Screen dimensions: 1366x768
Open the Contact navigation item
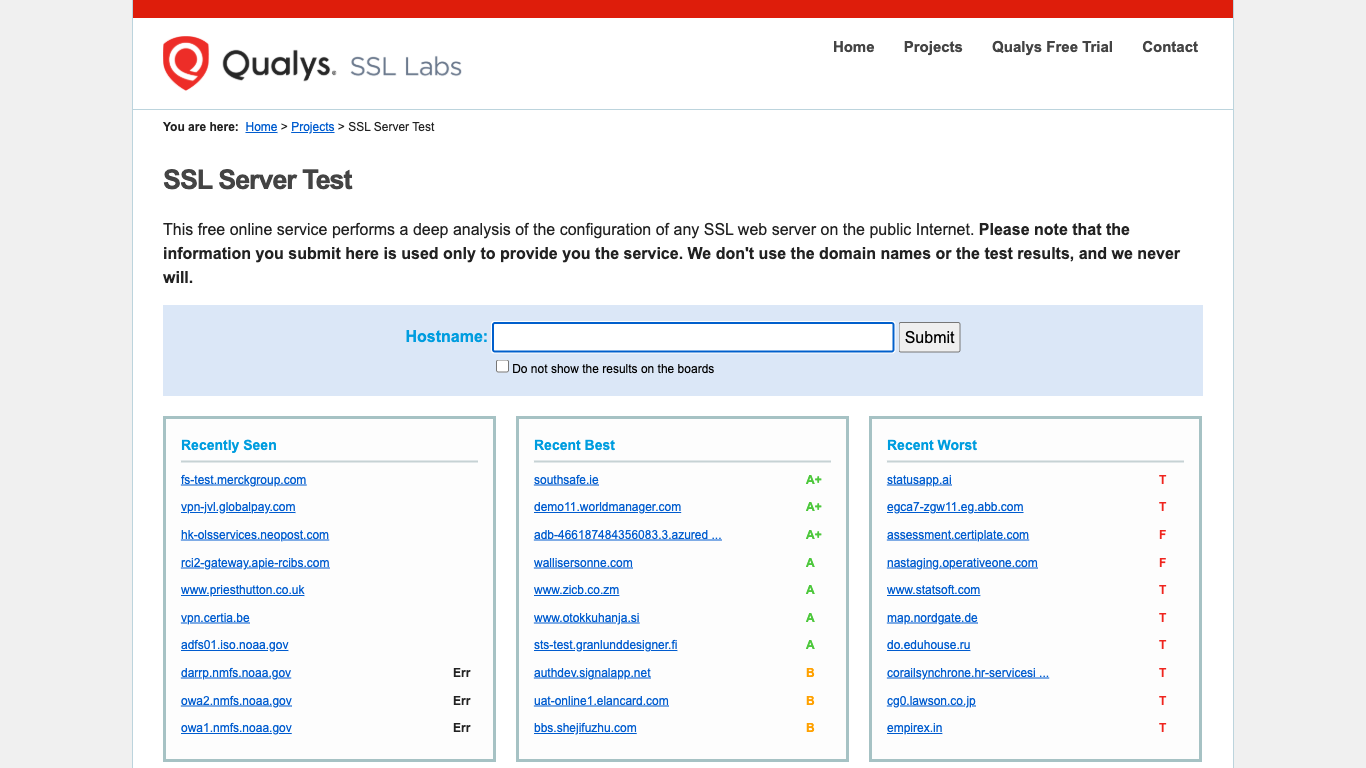(1170, 47)
